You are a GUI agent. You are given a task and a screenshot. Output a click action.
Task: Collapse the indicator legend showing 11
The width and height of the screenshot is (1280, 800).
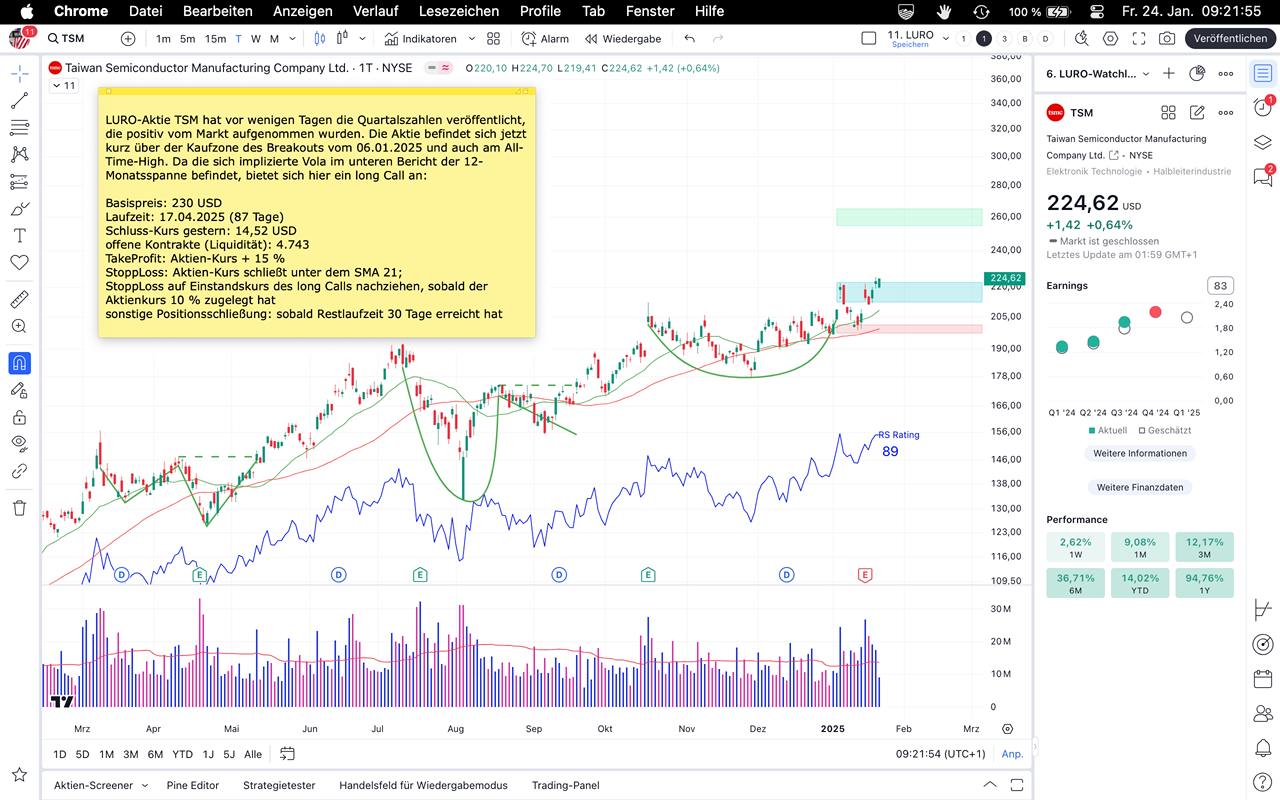56,86
